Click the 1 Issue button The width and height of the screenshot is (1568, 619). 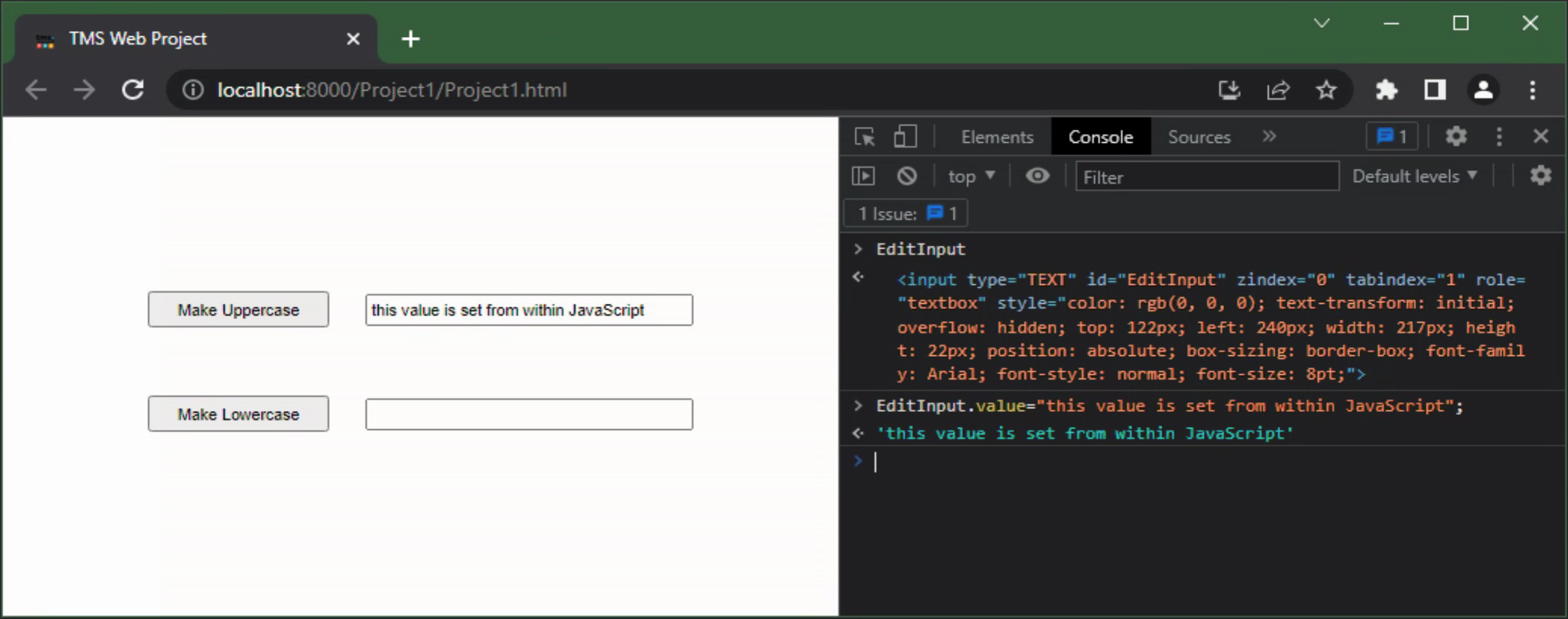coord(906,214)
